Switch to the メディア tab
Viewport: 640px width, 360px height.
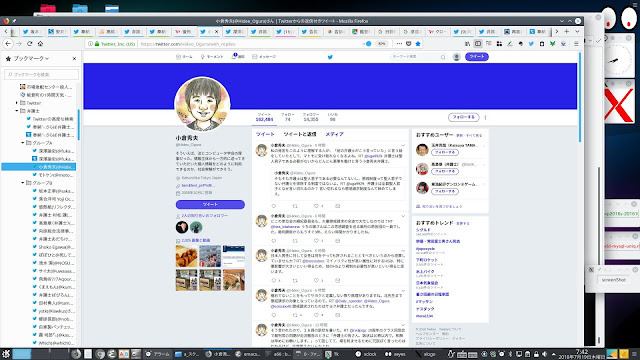pos(334,134)
